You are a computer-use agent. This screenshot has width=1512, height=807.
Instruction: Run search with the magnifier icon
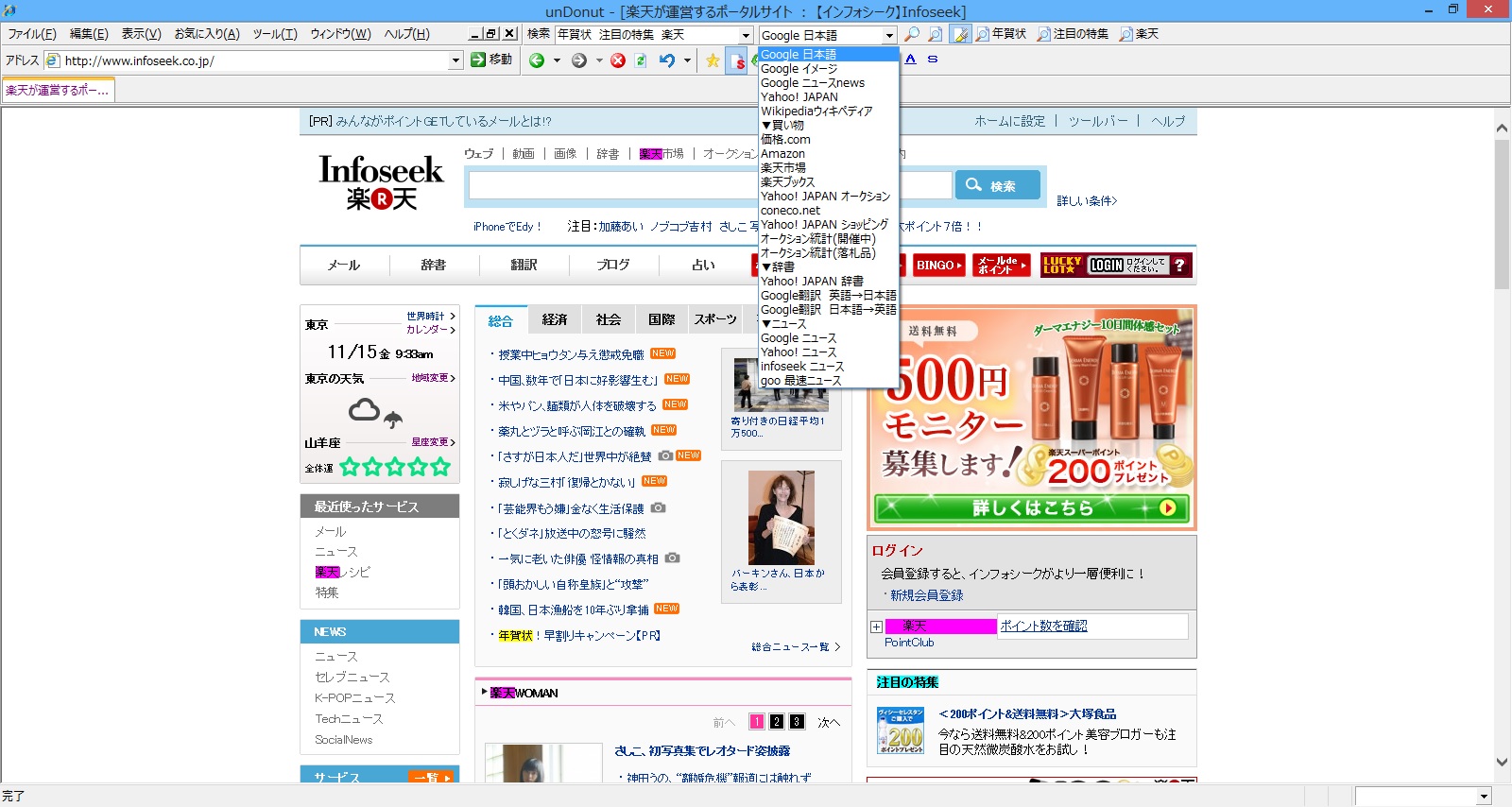912,34
